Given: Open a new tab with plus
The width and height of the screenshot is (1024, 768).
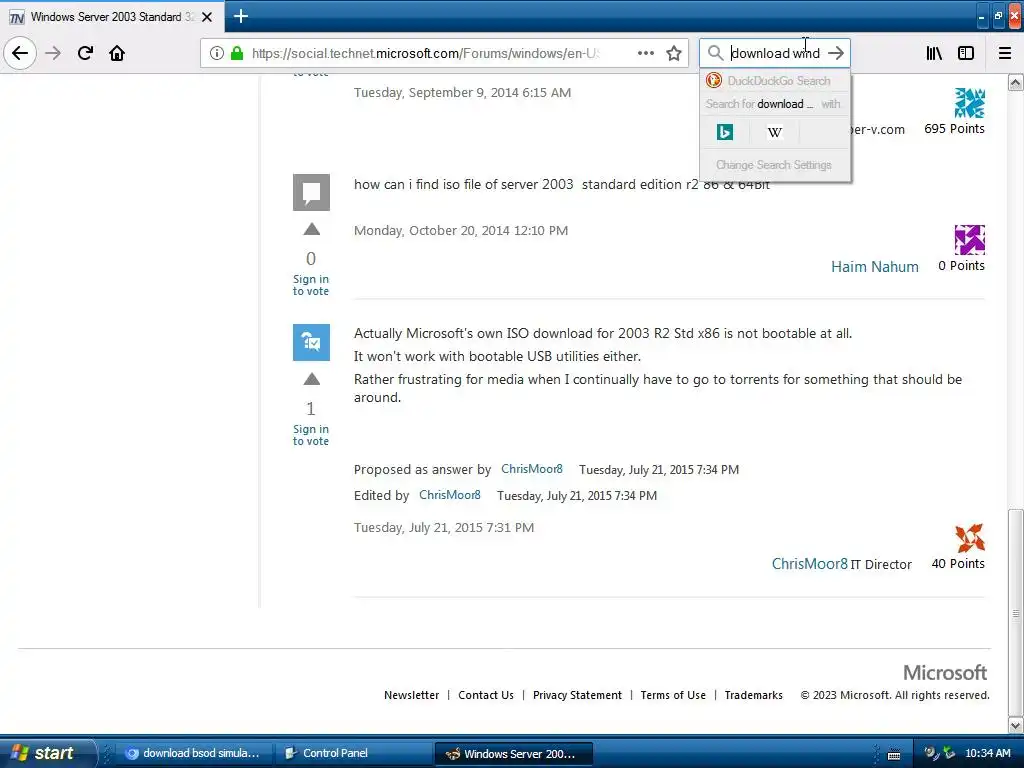Looking at the screenshot, I should [240, 16].
